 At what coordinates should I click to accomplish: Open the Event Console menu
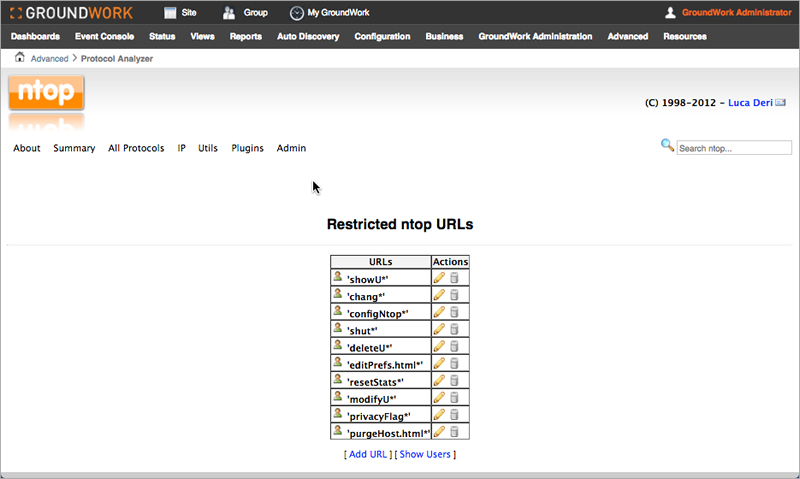click(x=105, y=36)
